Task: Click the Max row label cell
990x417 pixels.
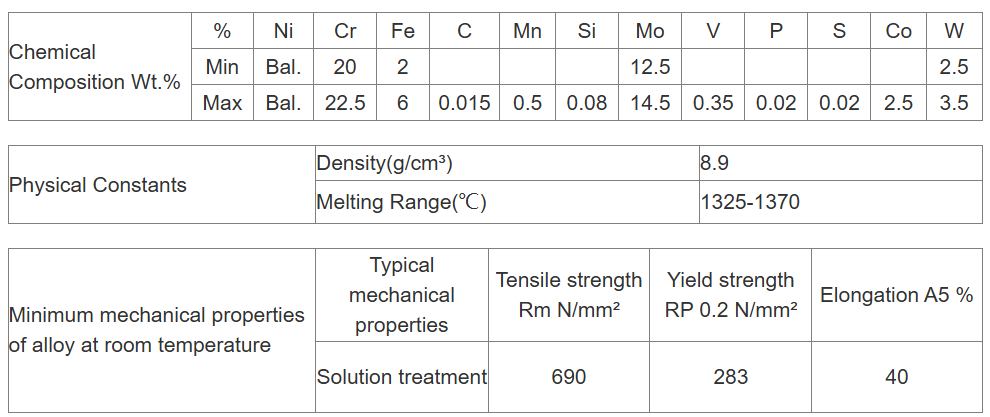Action: (x=222, y=103)
